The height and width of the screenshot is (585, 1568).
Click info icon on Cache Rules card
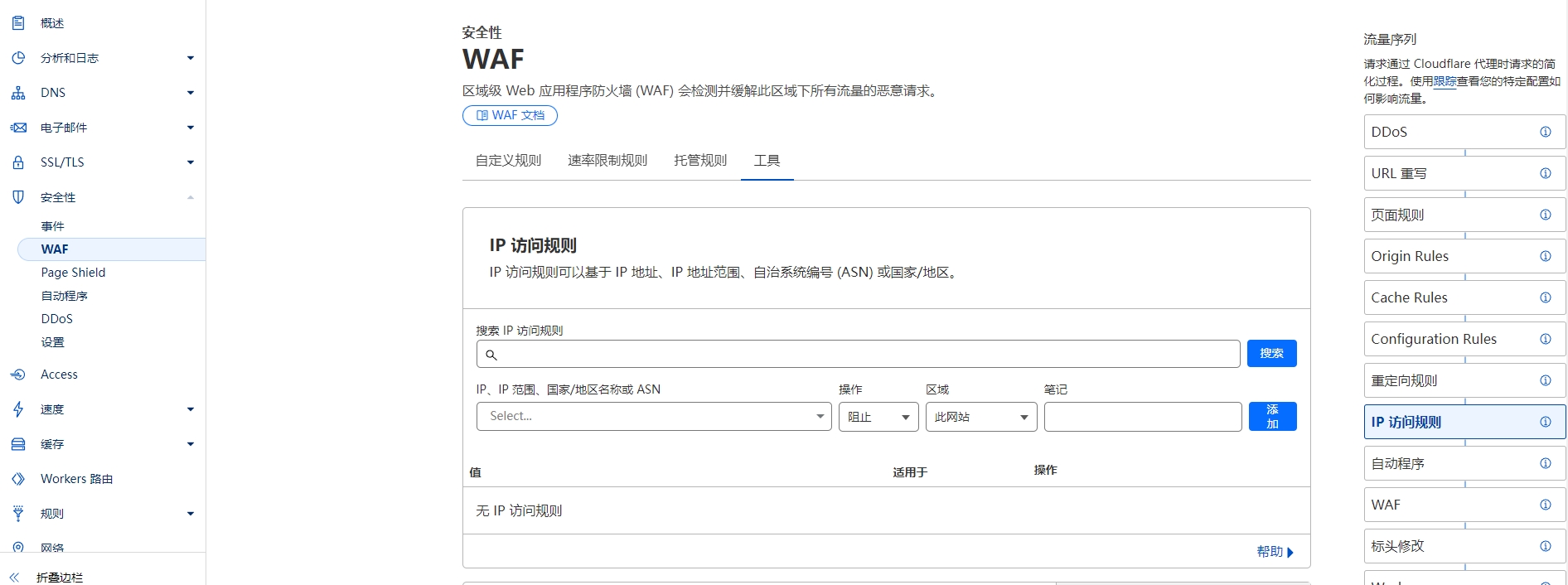[1546, 297]
